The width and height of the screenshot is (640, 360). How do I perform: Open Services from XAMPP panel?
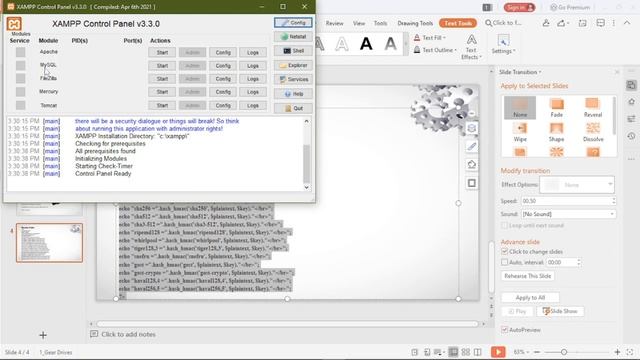pyautogui.click(x=293, y=80)
